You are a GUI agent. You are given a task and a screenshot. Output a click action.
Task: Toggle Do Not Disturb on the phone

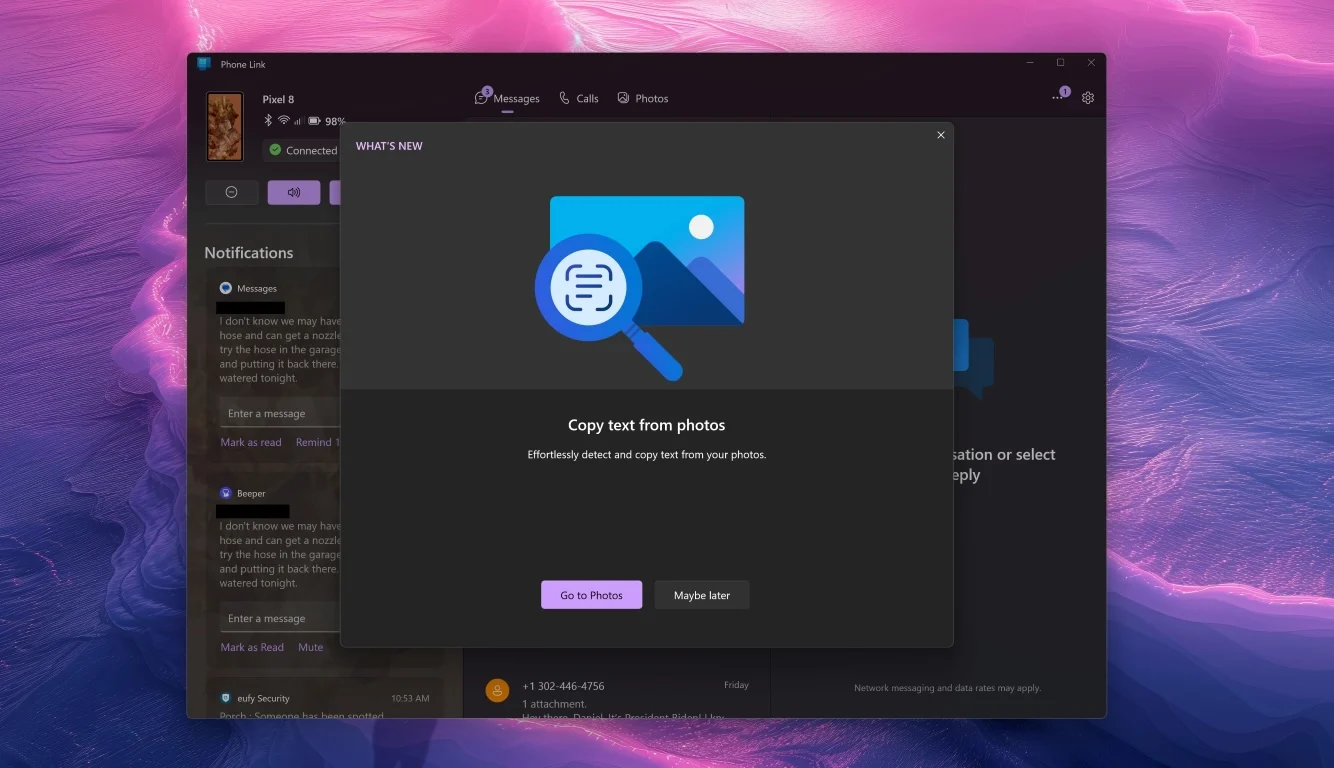pyautogui.click(x=231, y=193)
